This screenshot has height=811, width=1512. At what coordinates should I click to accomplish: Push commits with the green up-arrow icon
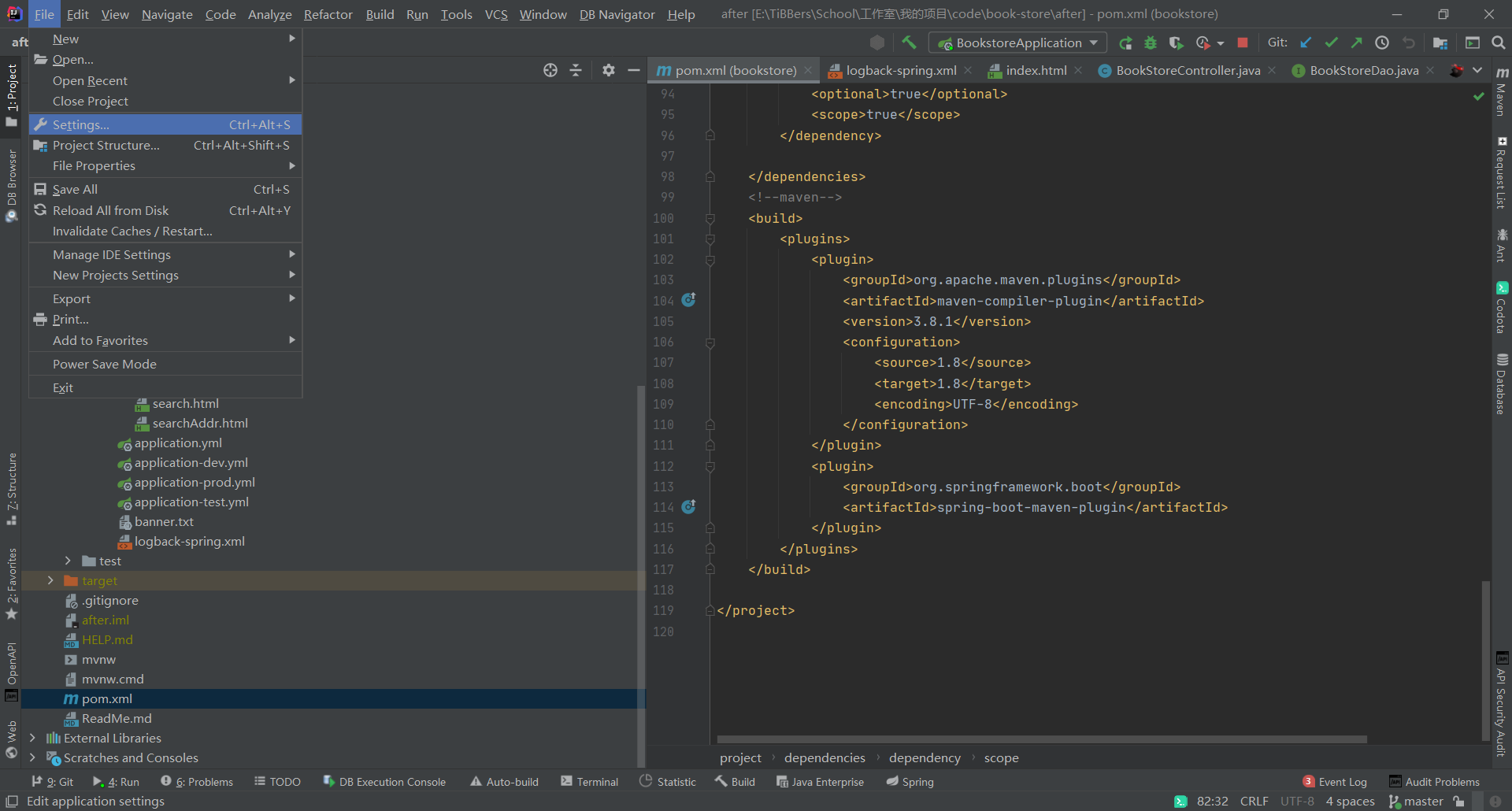(x=1357, y=43)
